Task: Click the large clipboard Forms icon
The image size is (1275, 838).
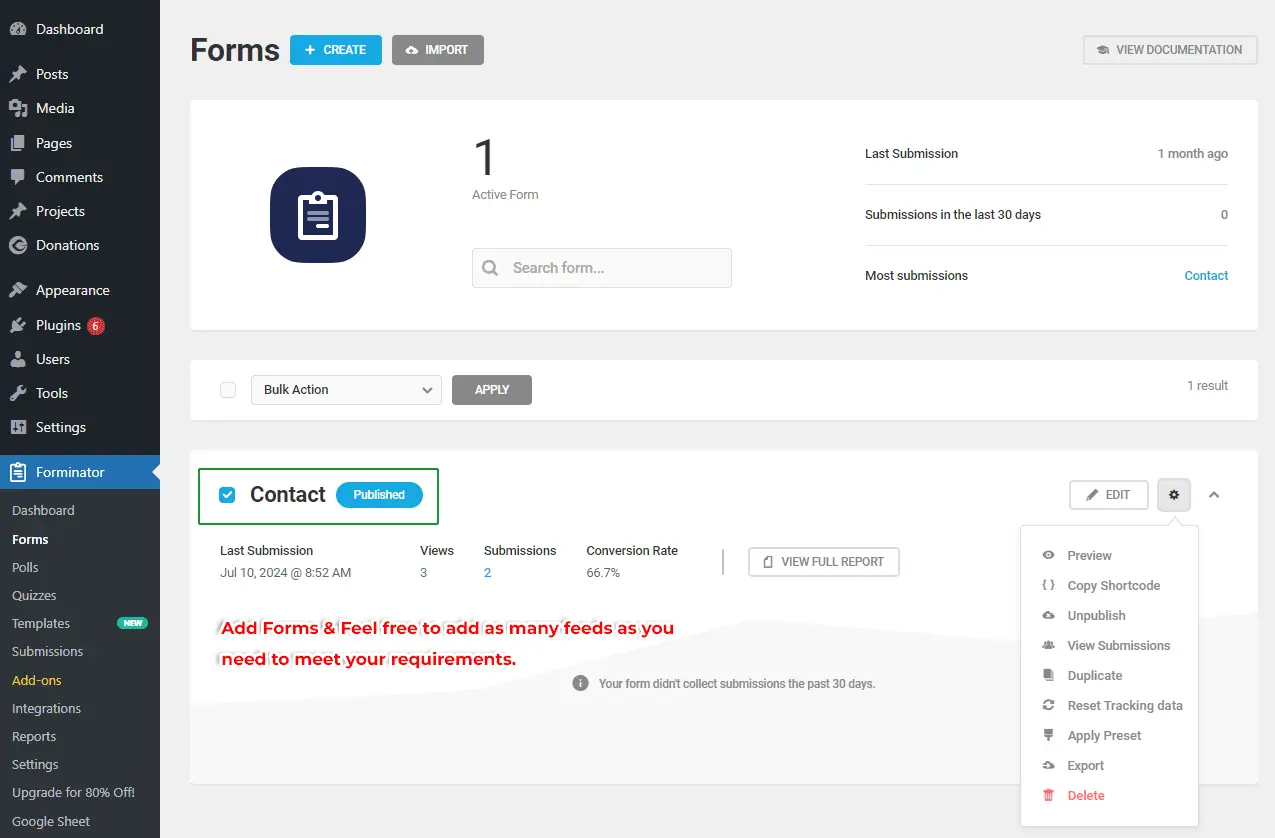Action: pyautogui.click(x=318, y=215)
